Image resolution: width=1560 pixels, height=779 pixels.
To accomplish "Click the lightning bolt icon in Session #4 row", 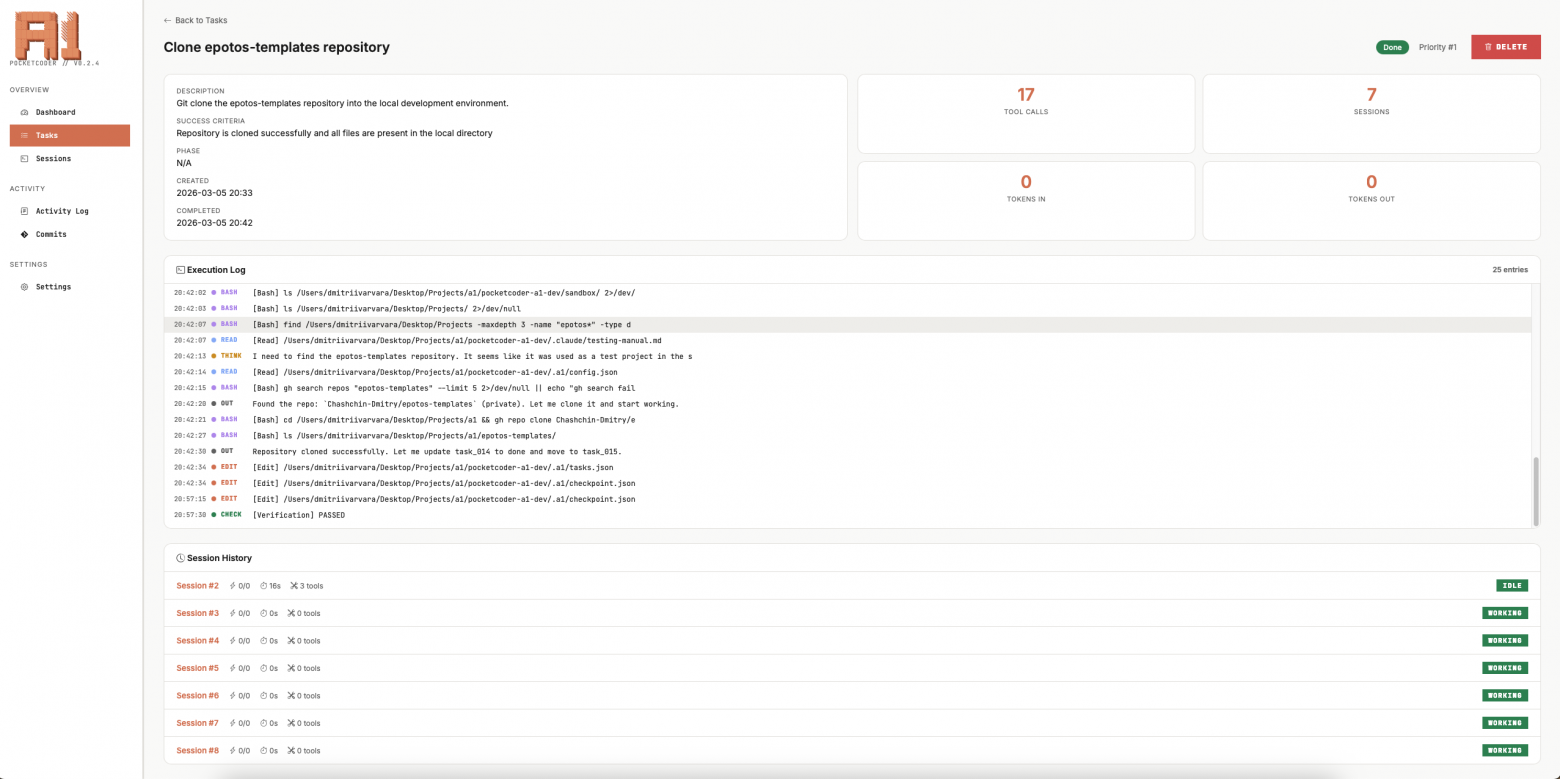I will (x=233, y=641).
